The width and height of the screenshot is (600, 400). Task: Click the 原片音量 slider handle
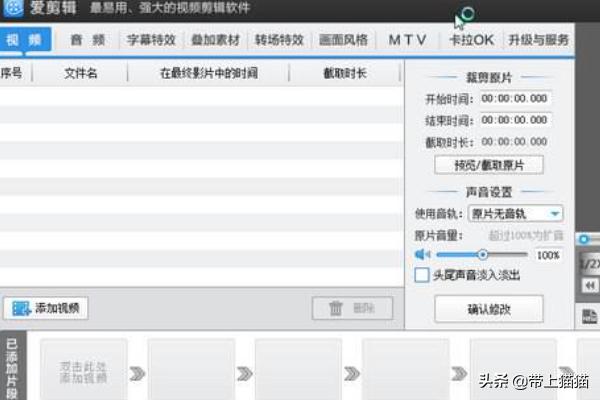483,255
